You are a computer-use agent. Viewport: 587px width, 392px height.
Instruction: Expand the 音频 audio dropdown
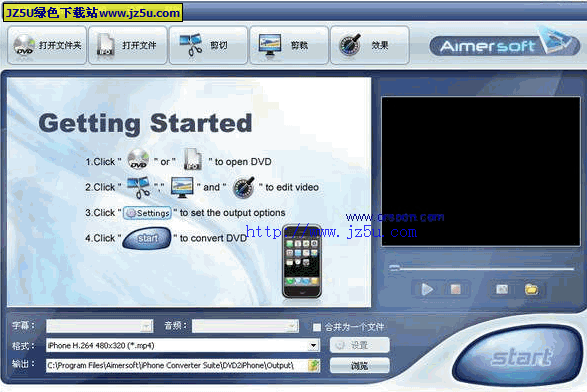(291, 326)
